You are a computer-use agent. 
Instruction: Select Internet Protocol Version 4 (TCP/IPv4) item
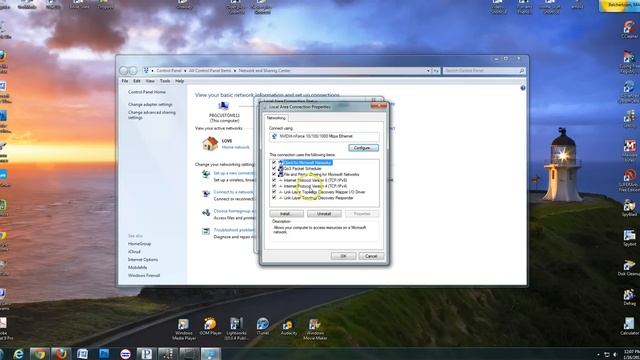click(x=315, y=186)
